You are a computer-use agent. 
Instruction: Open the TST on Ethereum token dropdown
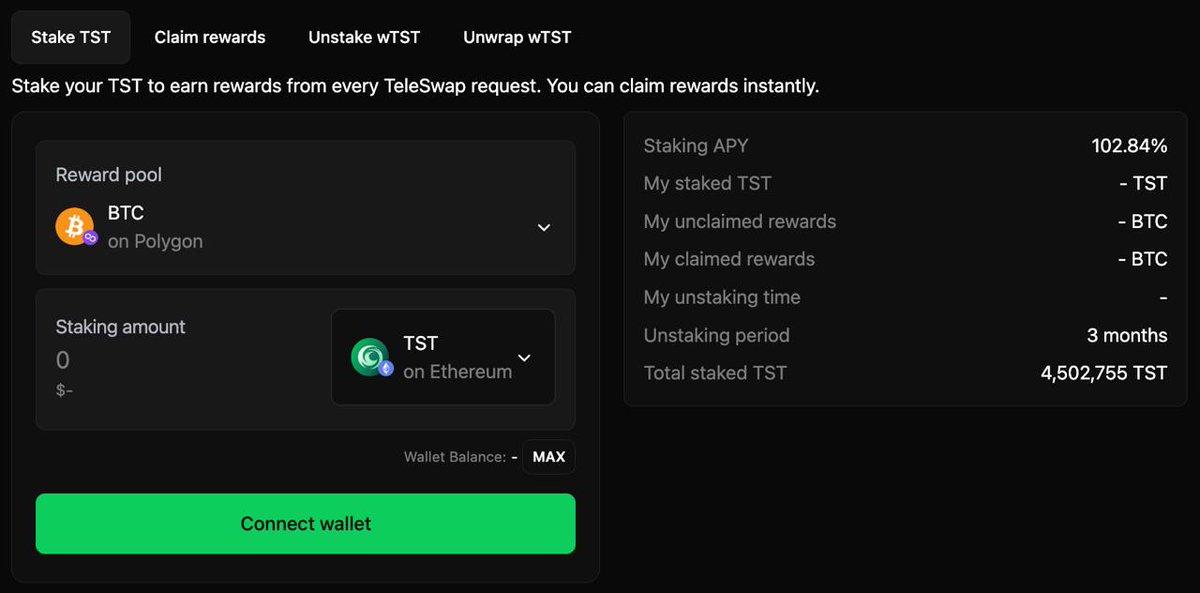[x=443, y=357]
